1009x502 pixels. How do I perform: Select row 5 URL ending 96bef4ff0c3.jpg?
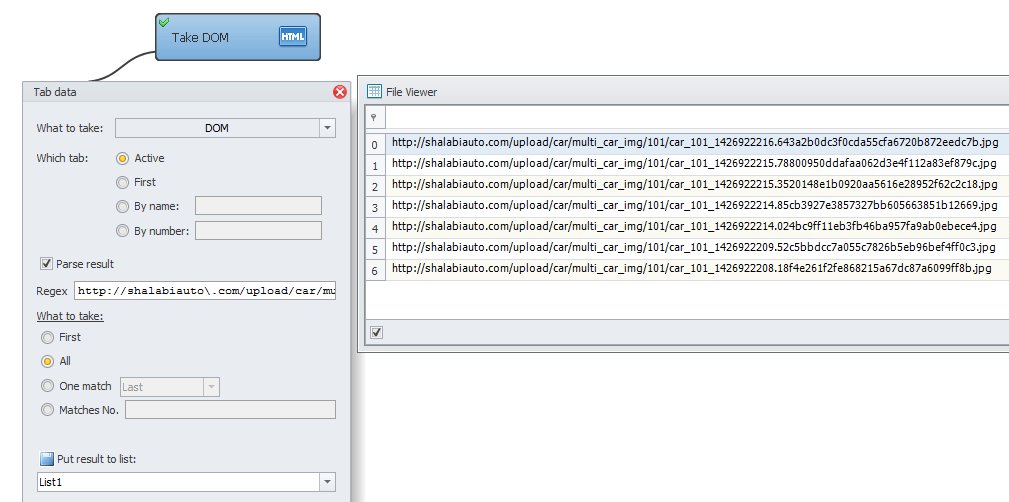697,248
